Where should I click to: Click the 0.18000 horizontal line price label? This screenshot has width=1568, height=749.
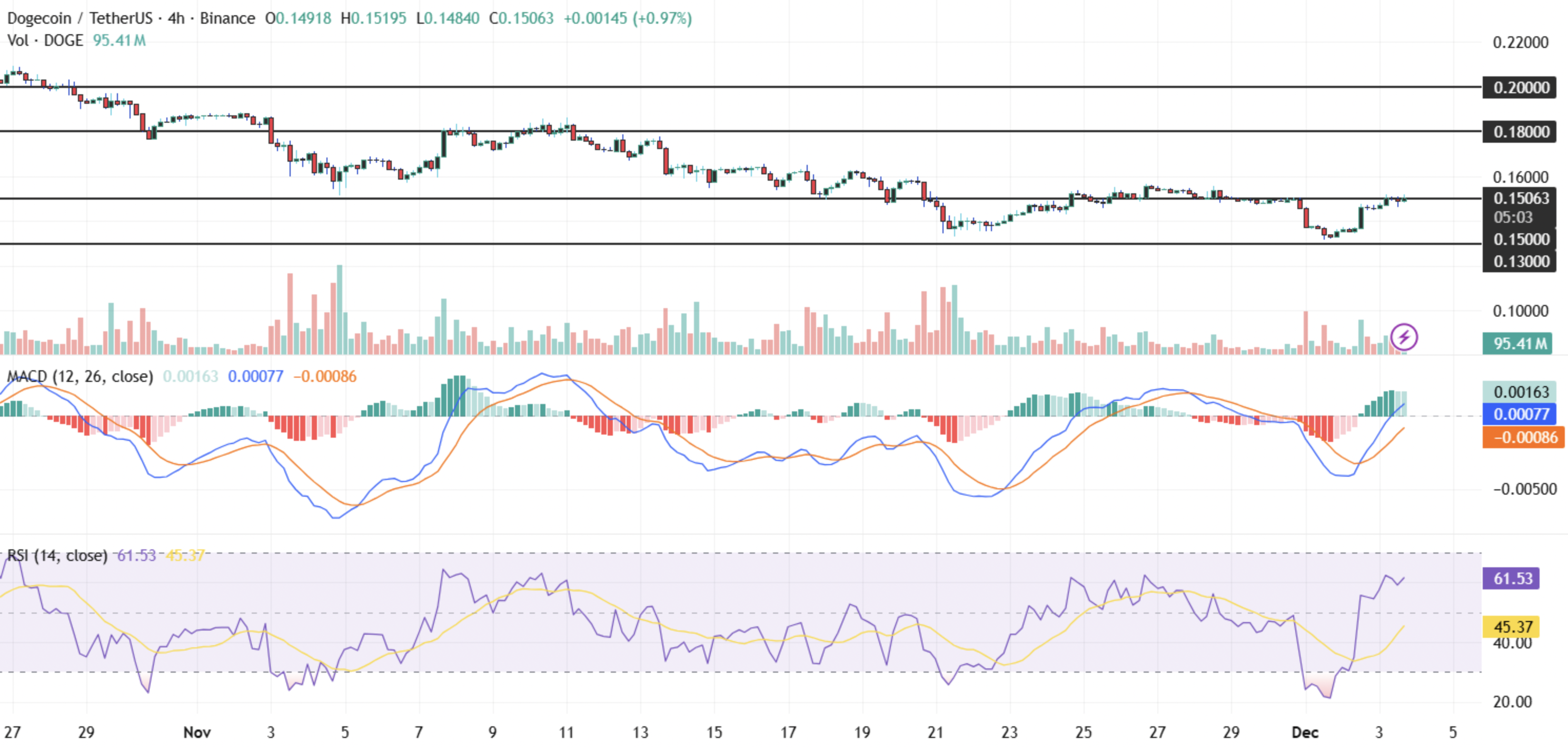(x=1520, y=132)
